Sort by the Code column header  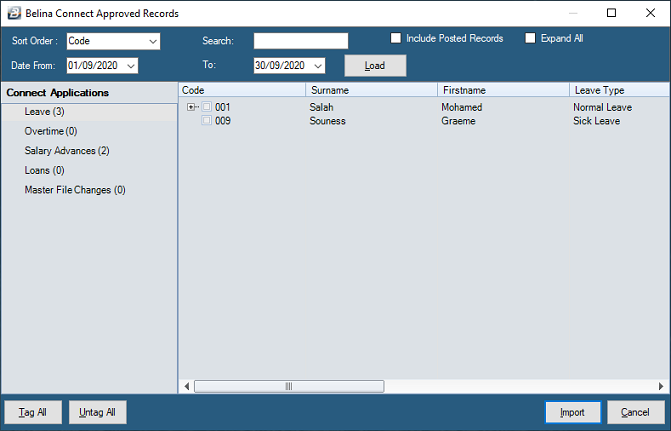[242, 90]
